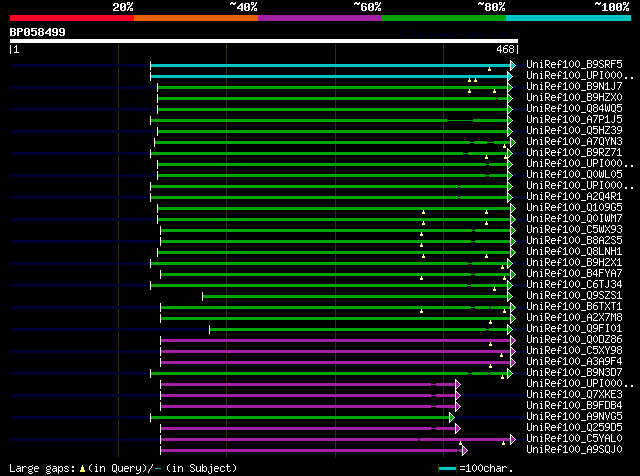Open hit UniRef100_A7P1J5
640x476 pixels.
coord(574,119)
